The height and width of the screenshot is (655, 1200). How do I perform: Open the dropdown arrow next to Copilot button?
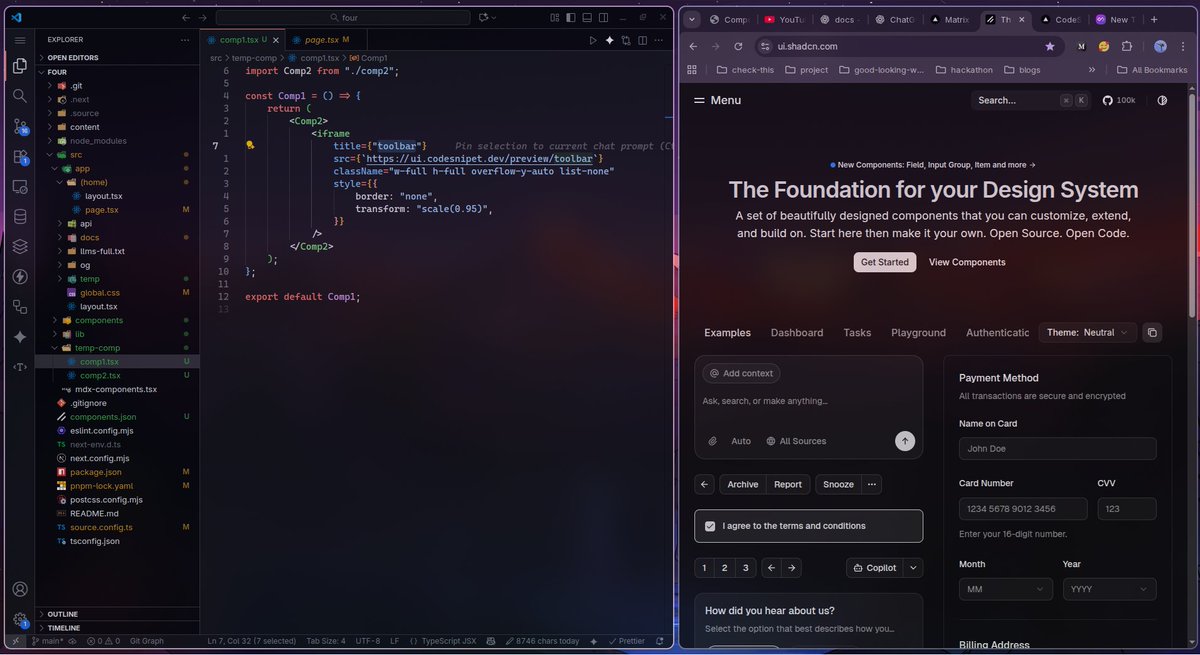(914, 568)
